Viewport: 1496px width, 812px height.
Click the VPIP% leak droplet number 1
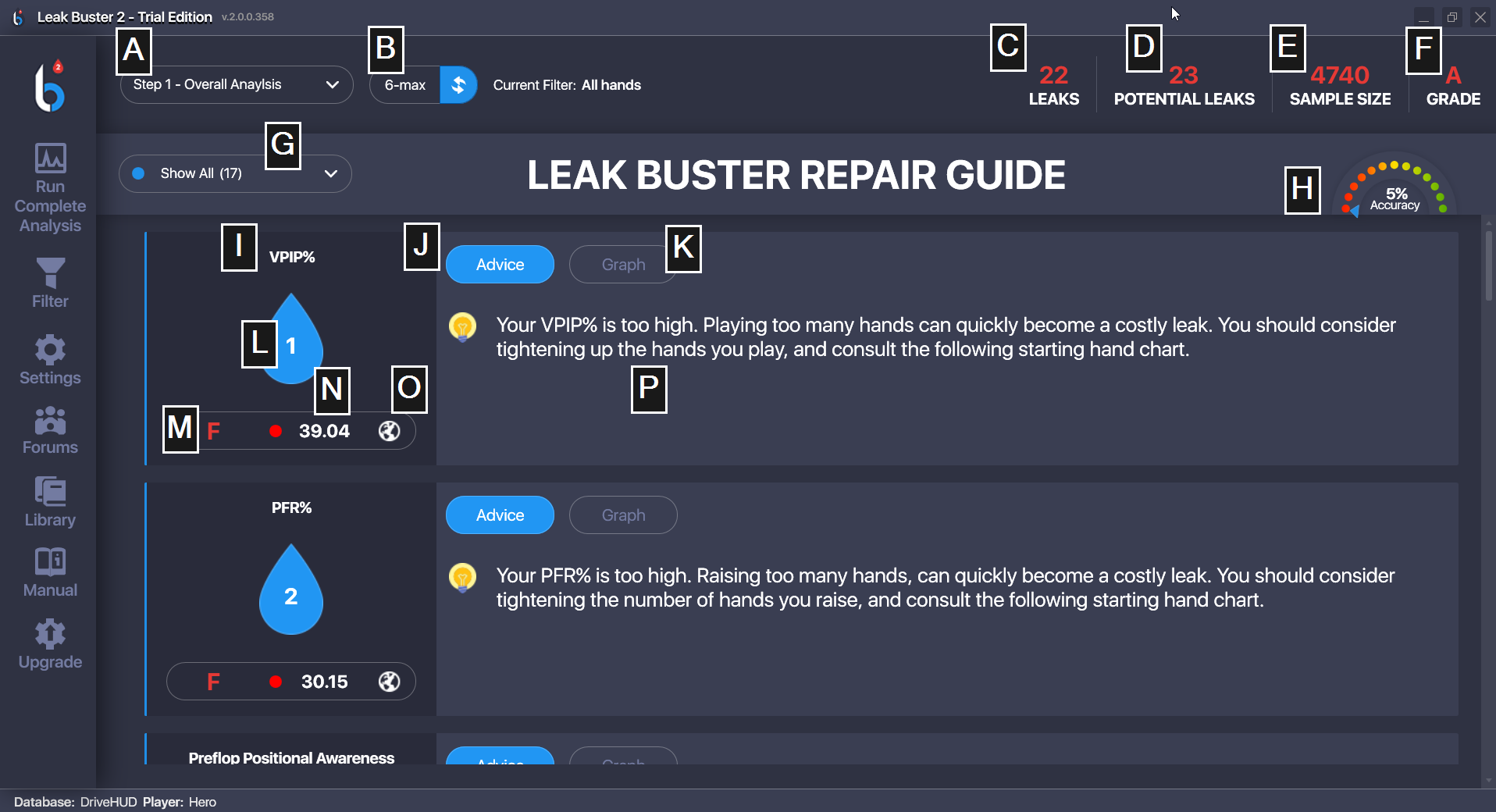point(291,339)
